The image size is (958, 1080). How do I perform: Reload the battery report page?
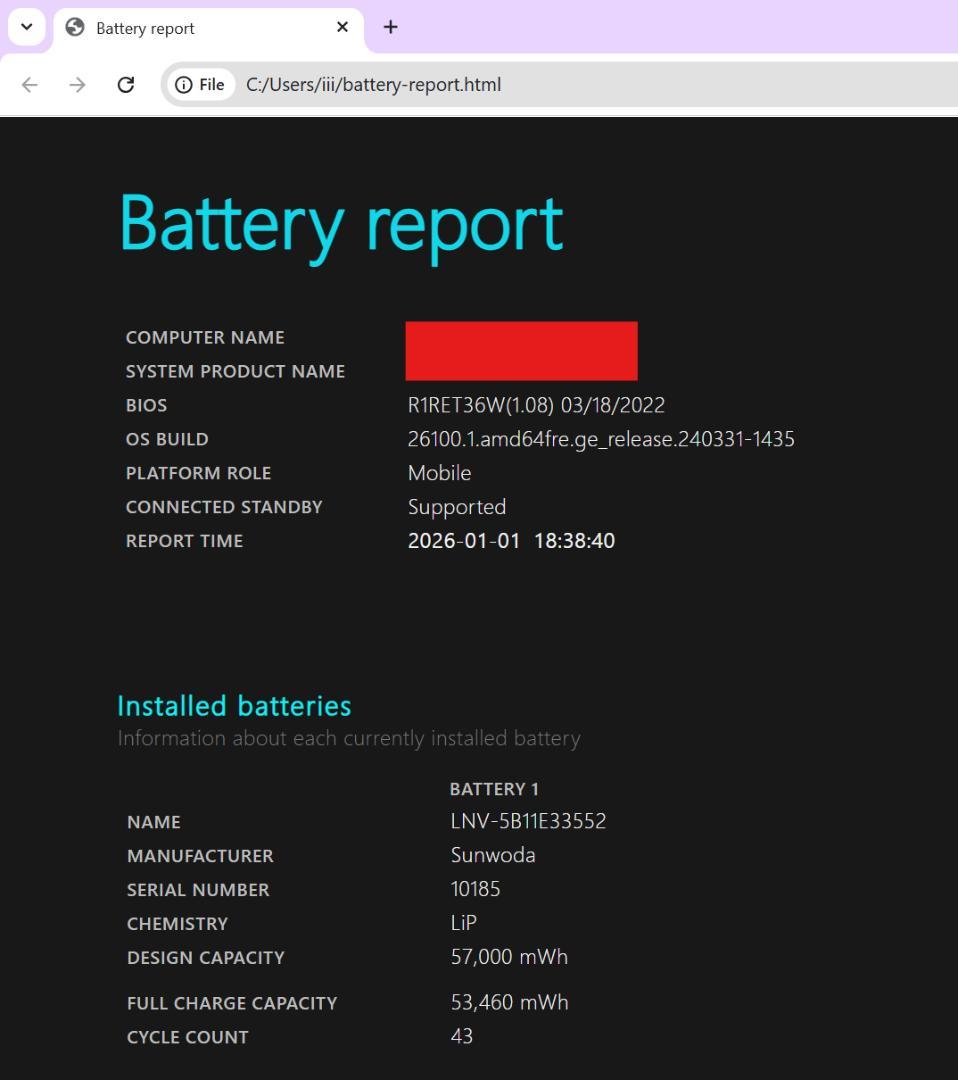(x=125, y=84)
